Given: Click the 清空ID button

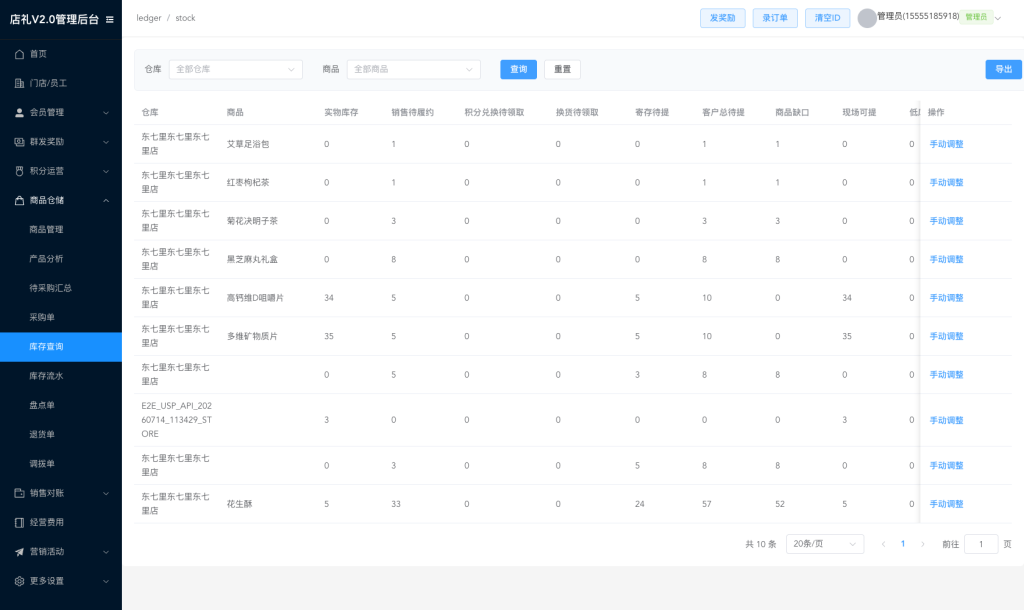Looking at the screenshot, I should click(x=827, y=18).
